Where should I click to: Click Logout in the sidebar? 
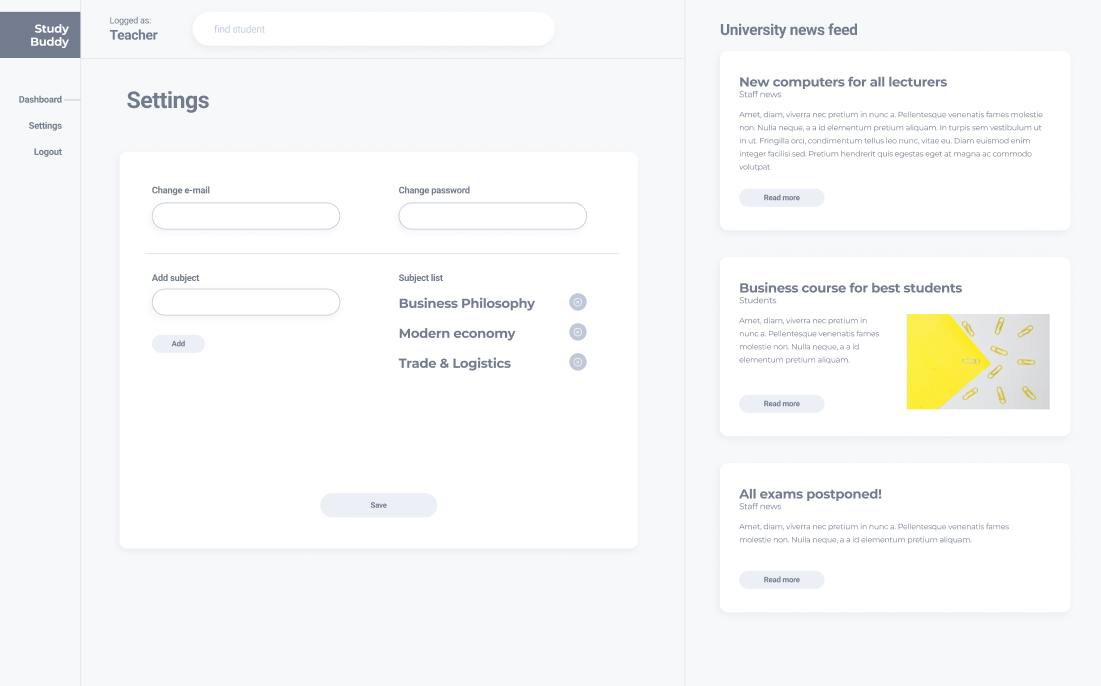coord(46,151)
